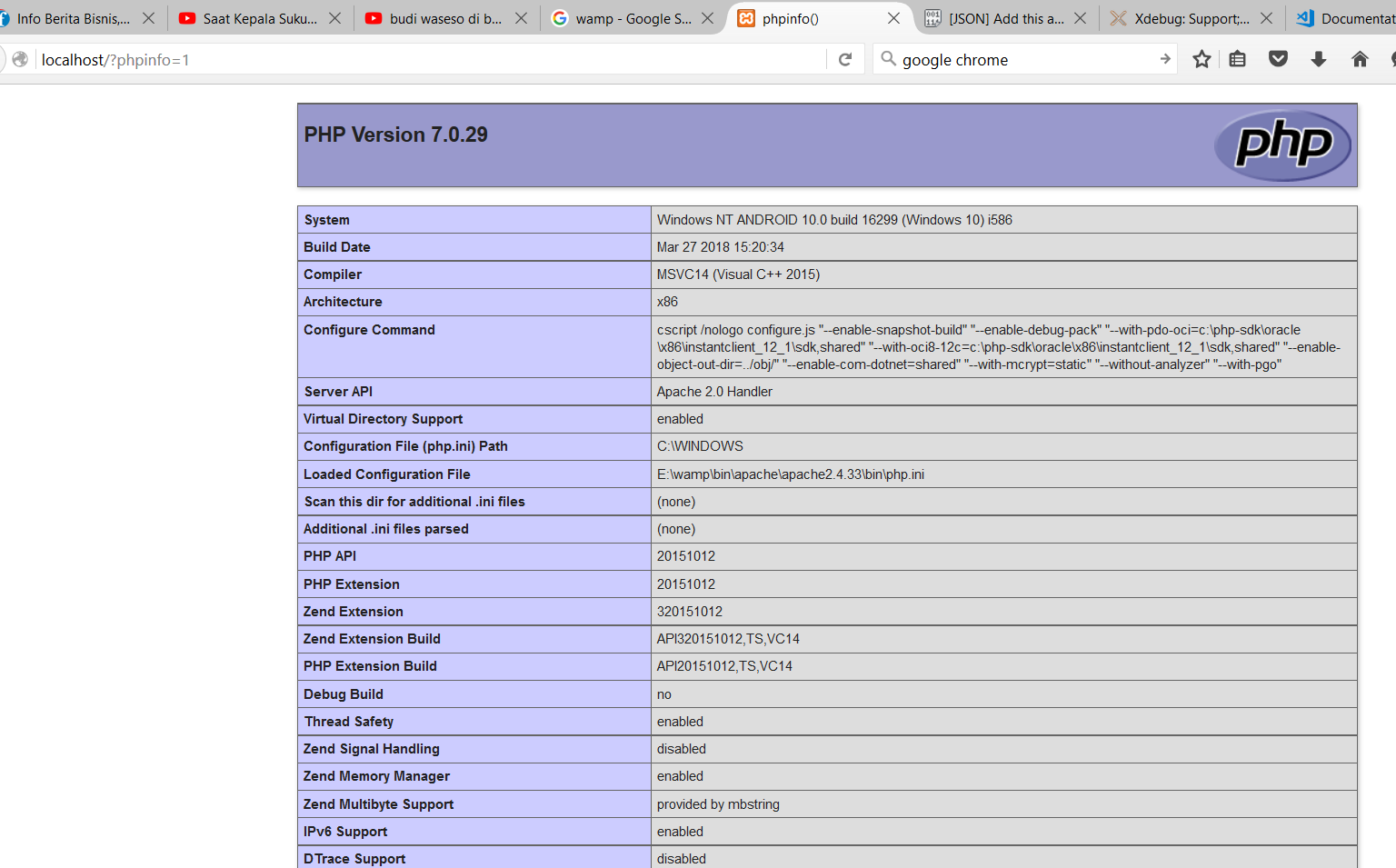Show site identity info icon

point(20,59)
